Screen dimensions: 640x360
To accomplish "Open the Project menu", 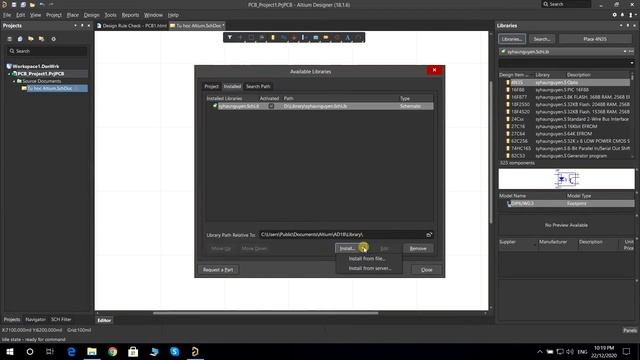I will click(x=53, y=15).
